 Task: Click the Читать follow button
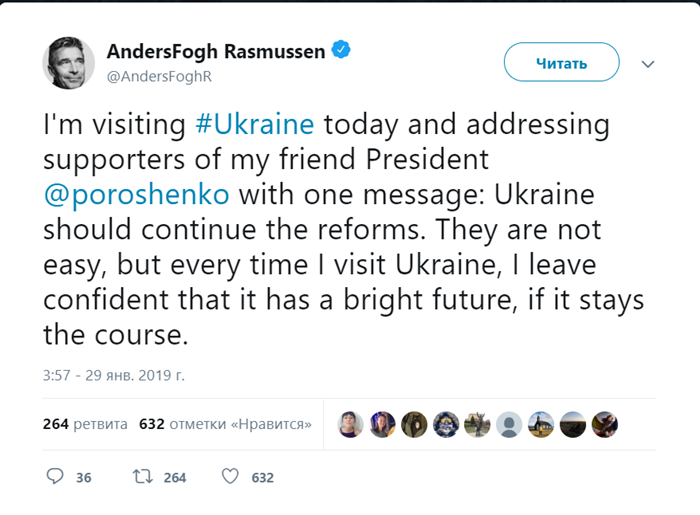pyautogui.click(x=562, y=62)
